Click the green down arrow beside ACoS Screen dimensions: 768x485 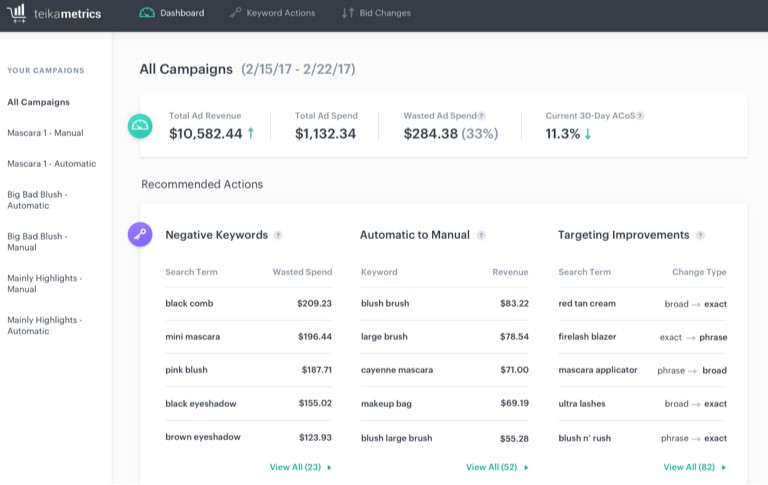pyautogui.click(x=588, y=134)
